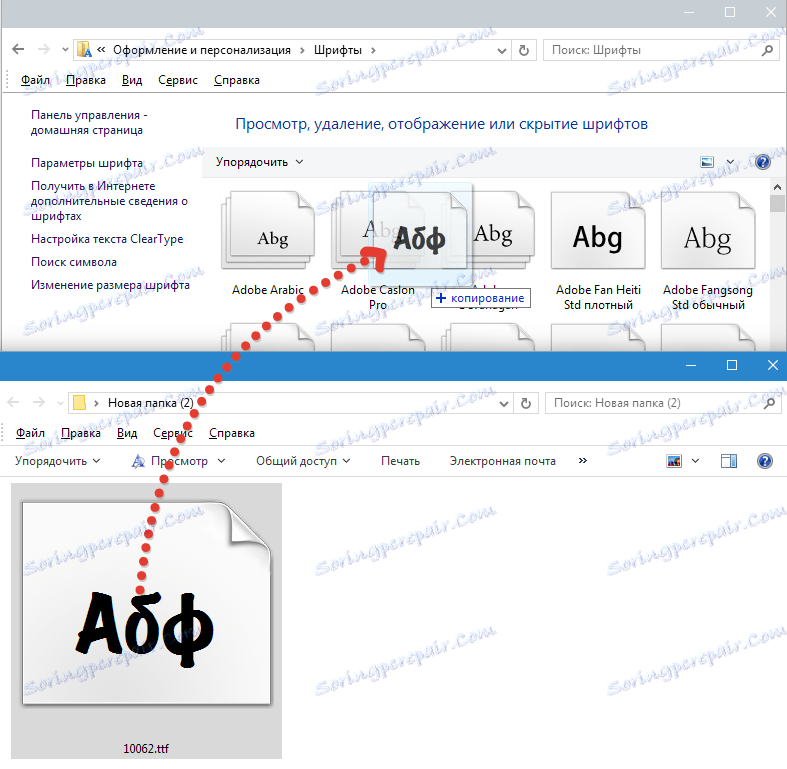
Task: Refresh the Fonts window
Action: (523, 50)
